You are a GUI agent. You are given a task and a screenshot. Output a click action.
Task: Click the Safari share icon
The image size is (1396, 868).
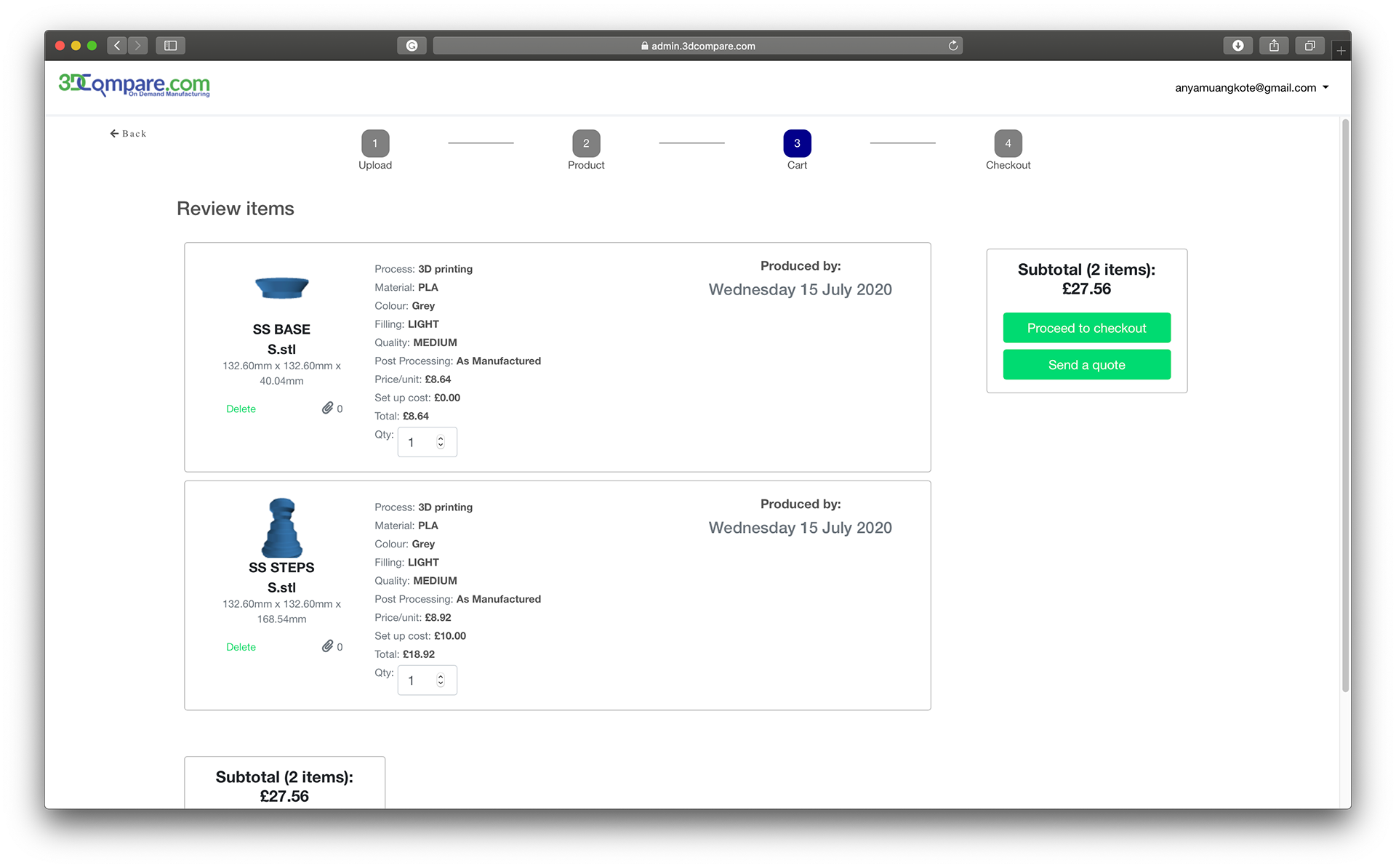1274,45
